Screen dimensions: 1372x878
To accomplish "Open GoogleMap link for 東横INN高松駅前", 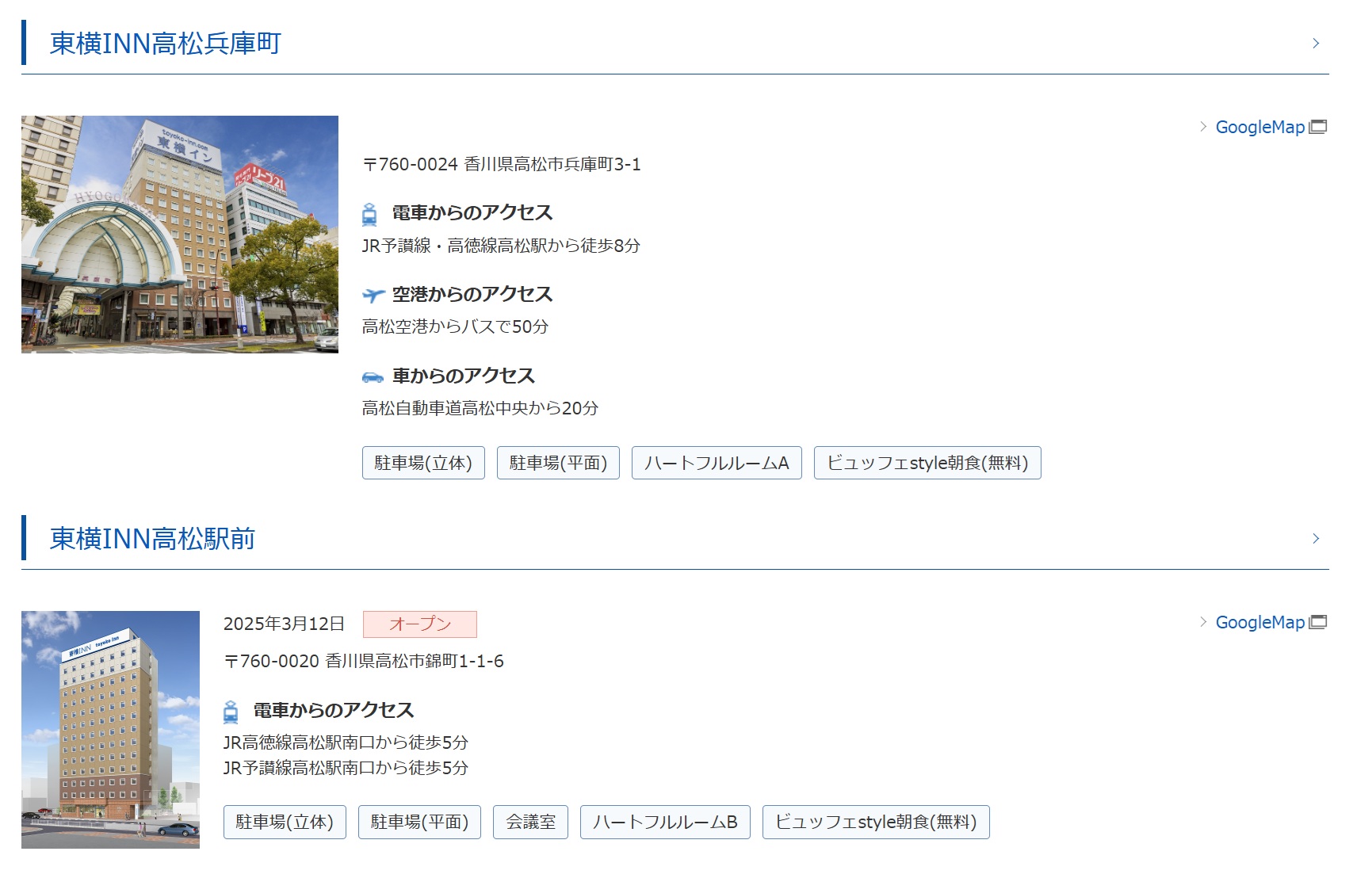I will pyautogui.click(x=1259, y=622).
